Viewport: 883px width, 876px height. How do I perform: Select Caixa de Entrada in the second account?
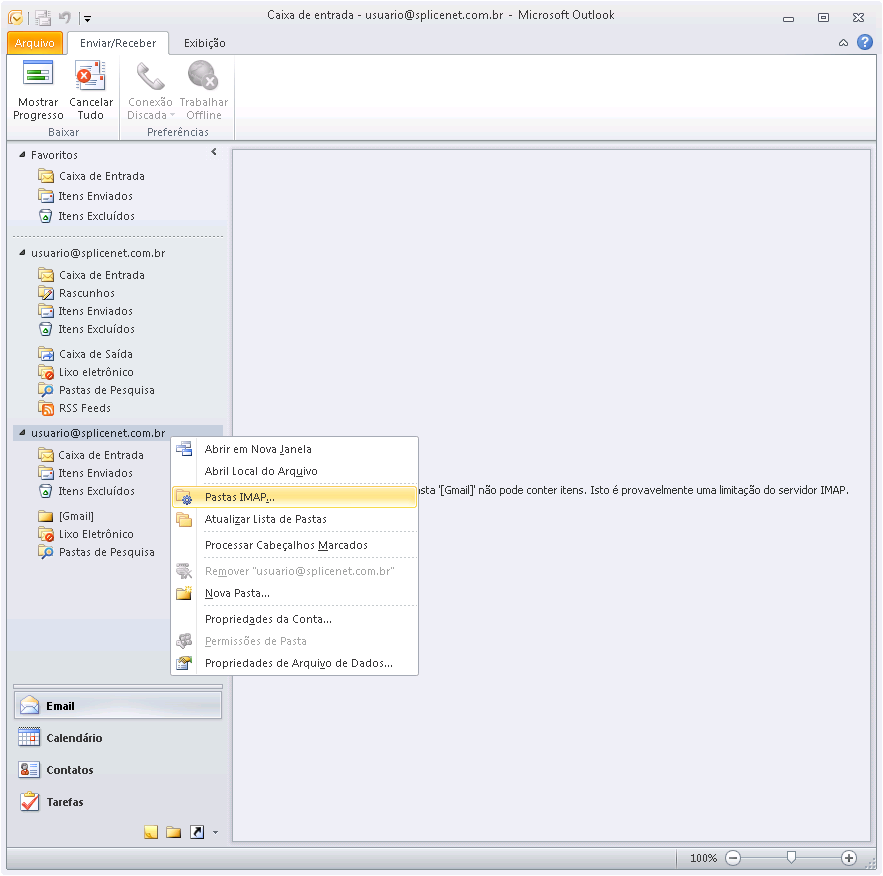(101, 455)
